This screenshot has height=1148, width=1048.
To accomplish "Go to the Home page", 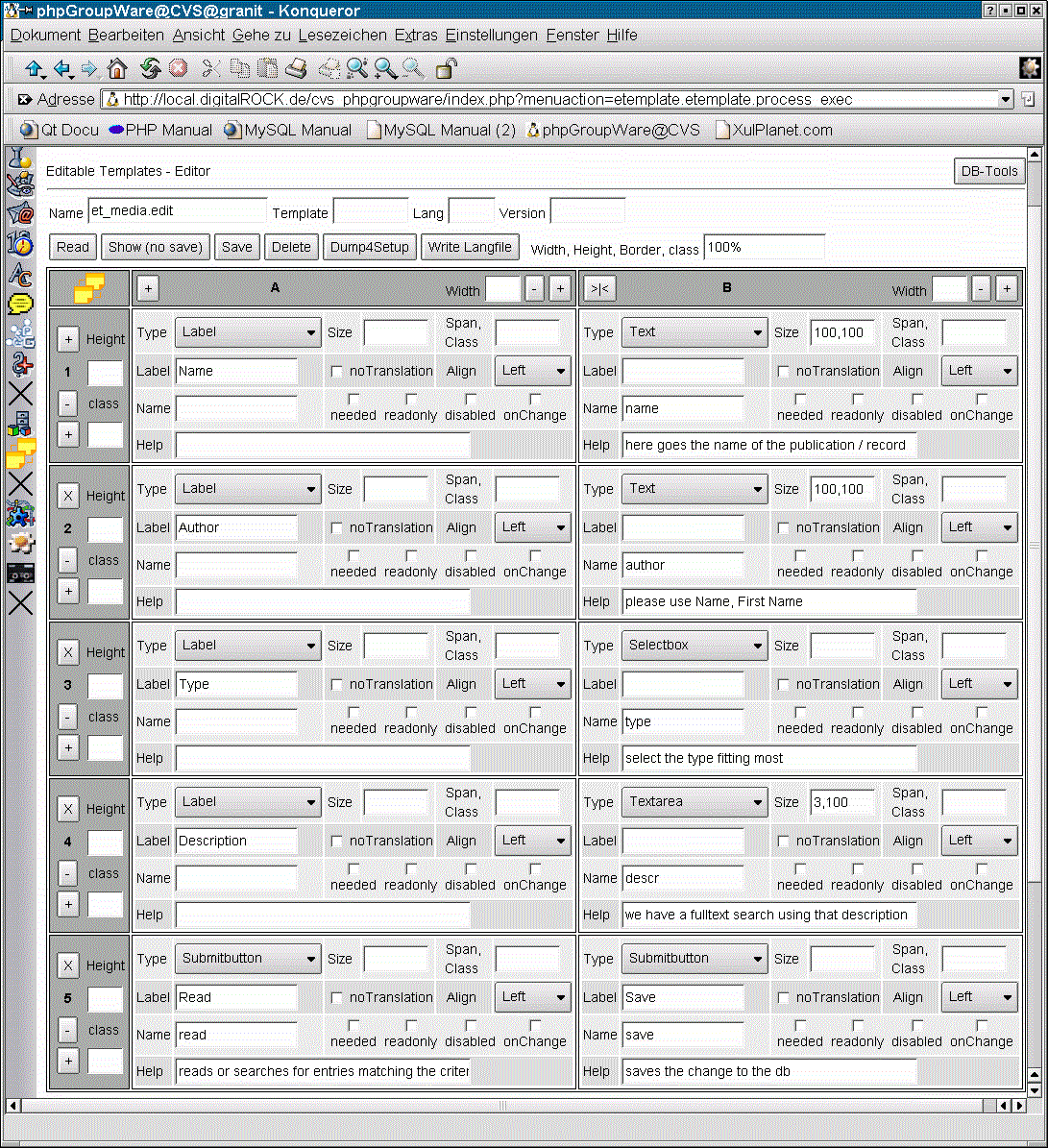I will tap(117, 69).
